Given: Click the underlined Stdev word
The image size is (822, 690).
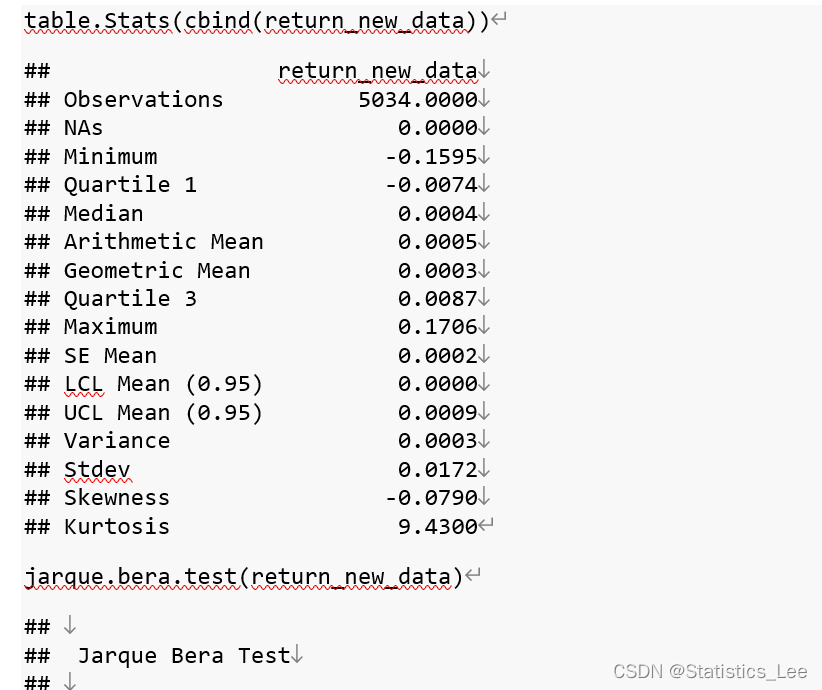Looking at the screenshot, I should point(97,470).
